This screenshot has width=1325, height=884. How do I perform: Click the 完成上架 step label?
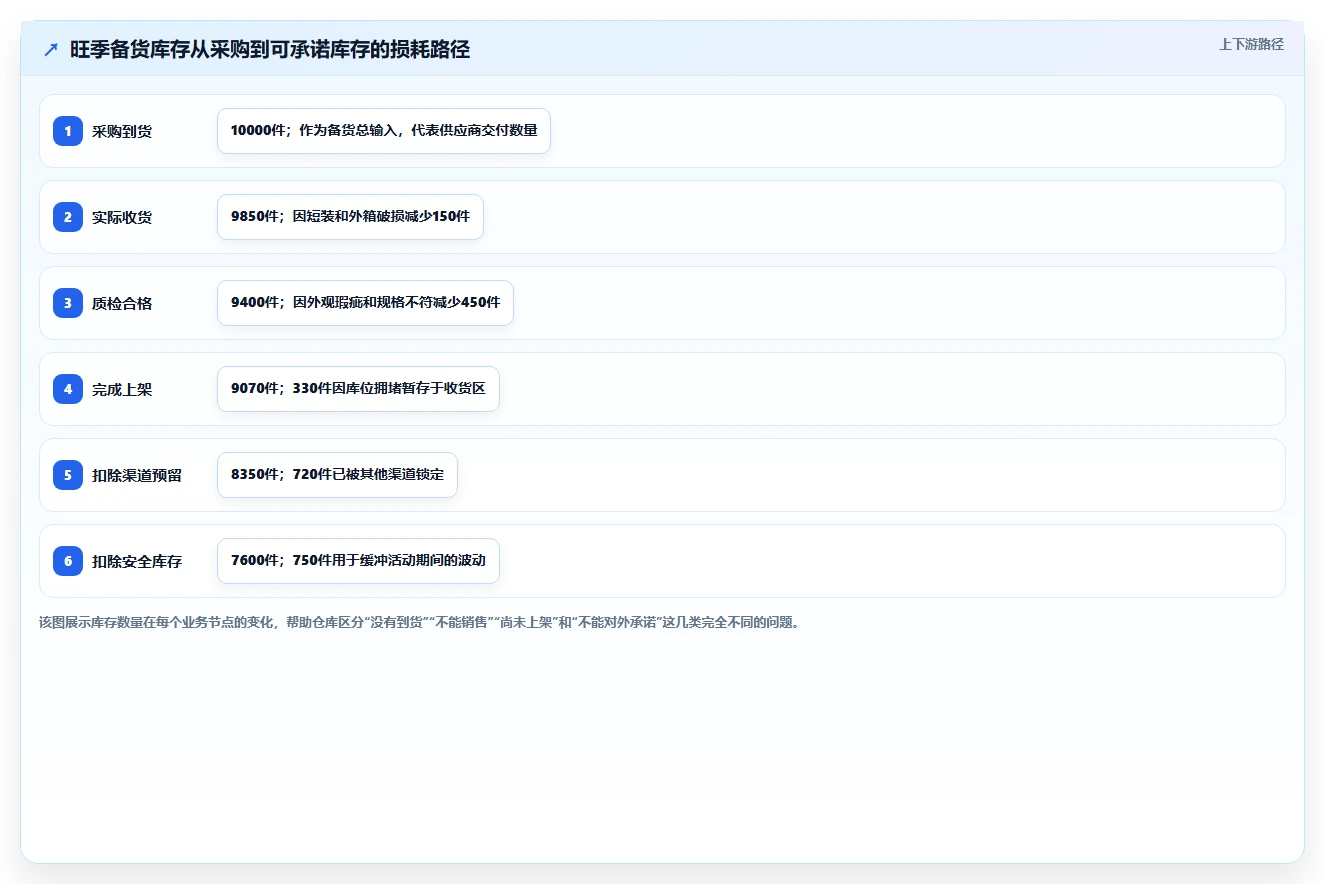pos(122,389)
